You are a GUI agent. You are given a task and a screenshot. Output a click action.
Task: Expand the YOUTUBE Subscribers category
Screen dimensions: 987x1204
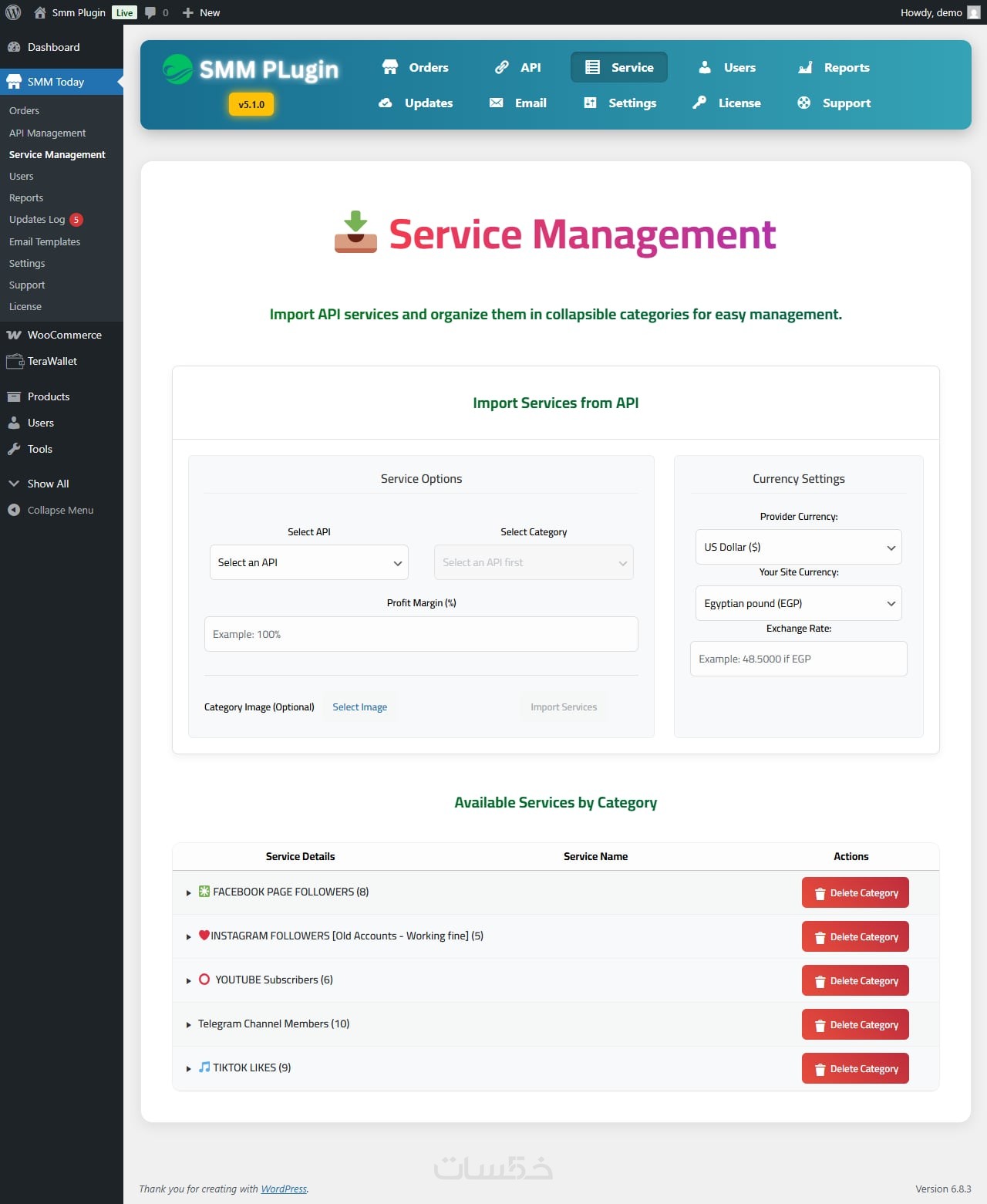[188, 980]
